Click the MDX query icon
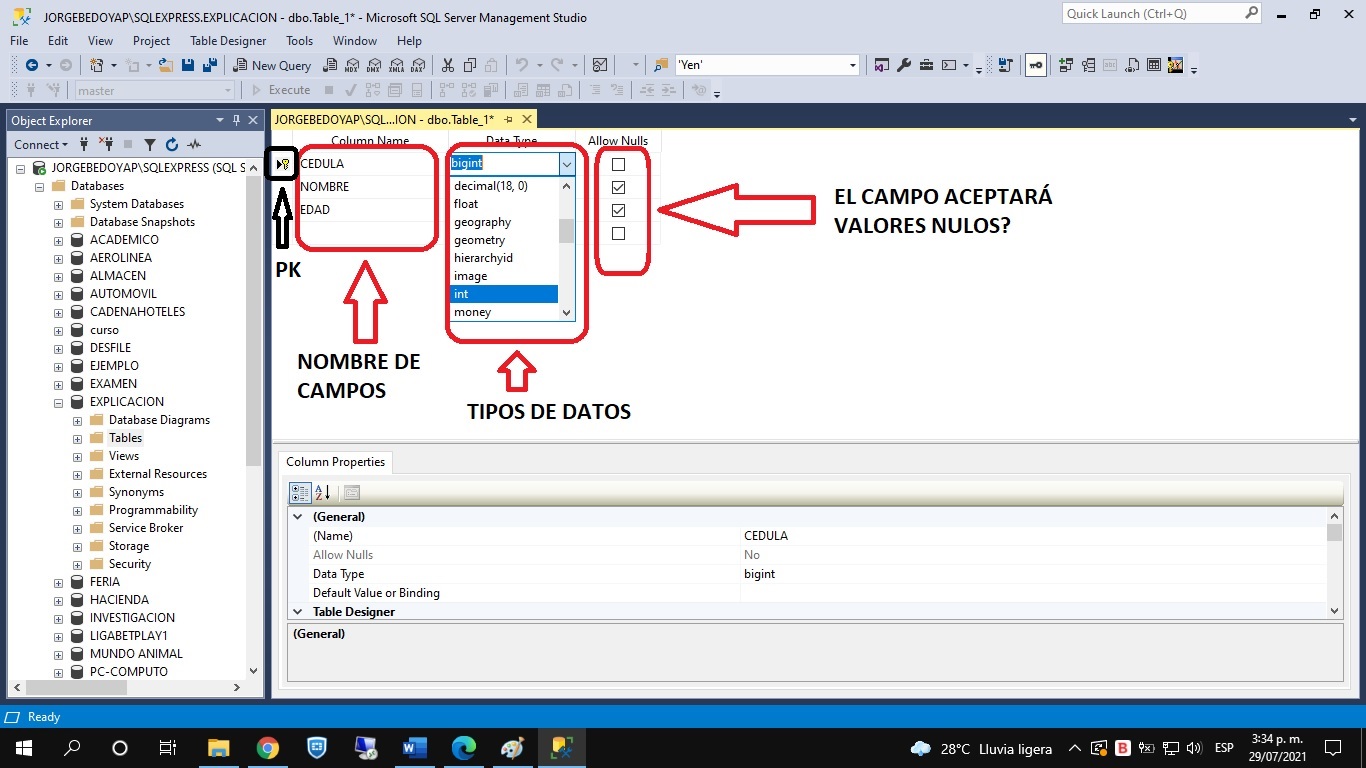 352,65
